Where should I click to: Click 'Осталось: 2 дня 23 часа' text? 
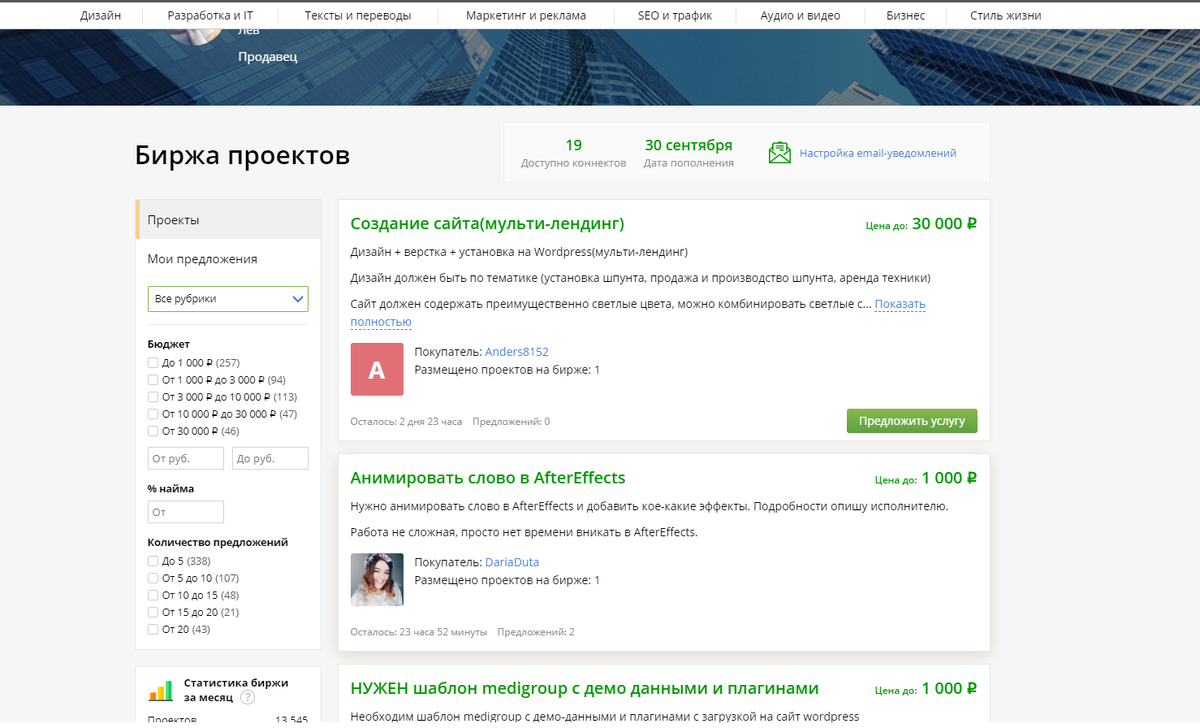tap(406, 422)
